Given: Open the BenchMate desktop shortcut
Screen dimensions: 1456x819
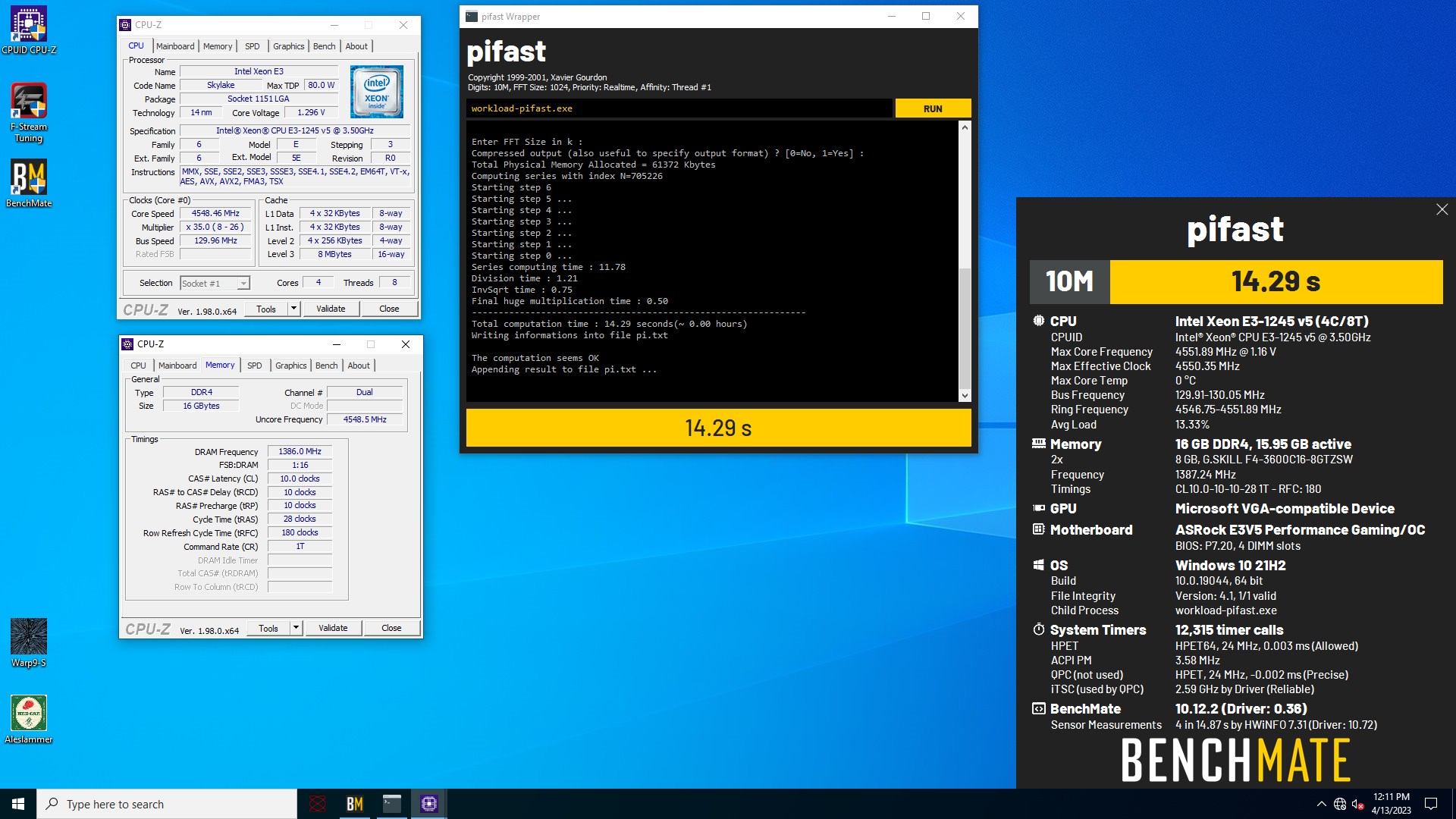Looking at the screenshot, I should (x=29, y=183).
